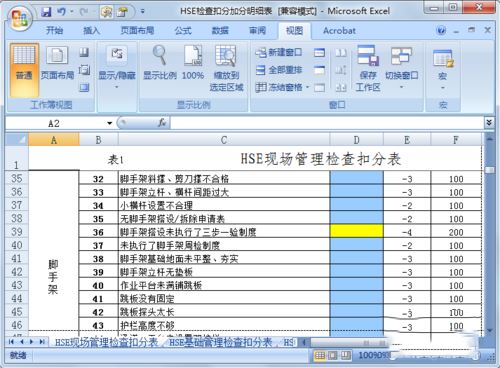500x368 pixels.
Task: Select item number 40 in column B
Action: click(98, 285)
